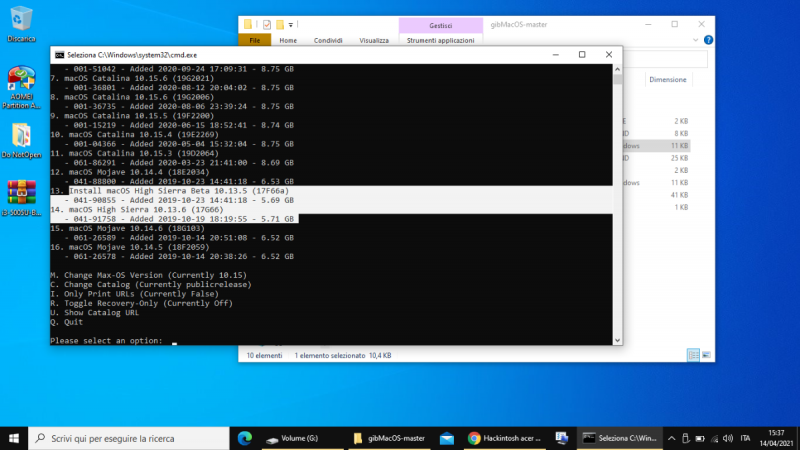Open the File tab in Explorer

click(x=255, y=40)
